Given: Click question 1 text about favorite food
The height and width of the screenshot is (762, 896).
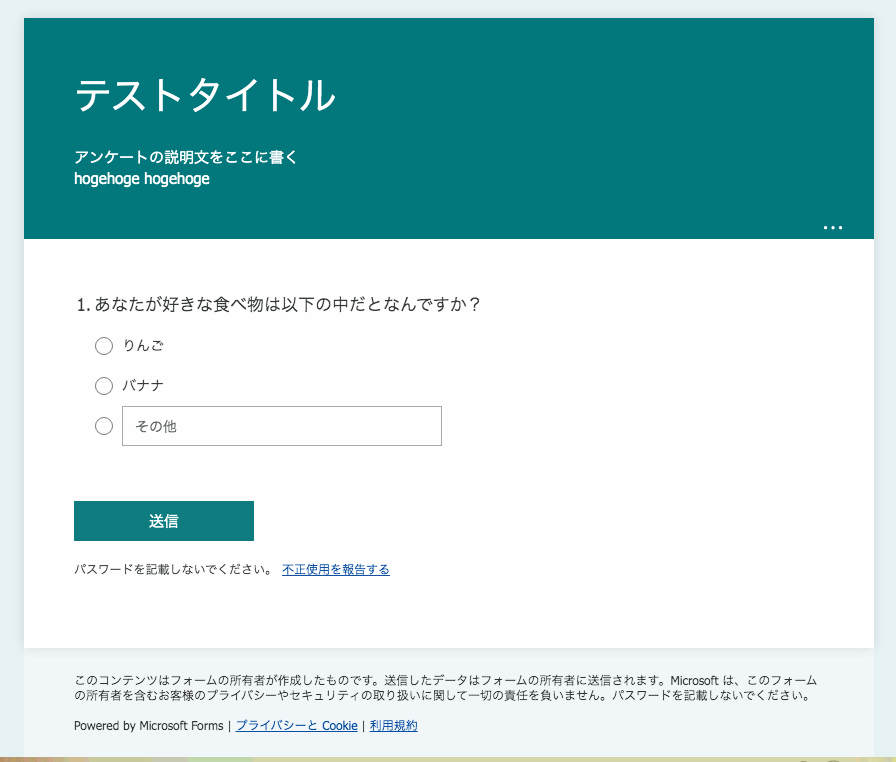Looking at the screenshot, I should pyautogui.click(x=277, y=306).
